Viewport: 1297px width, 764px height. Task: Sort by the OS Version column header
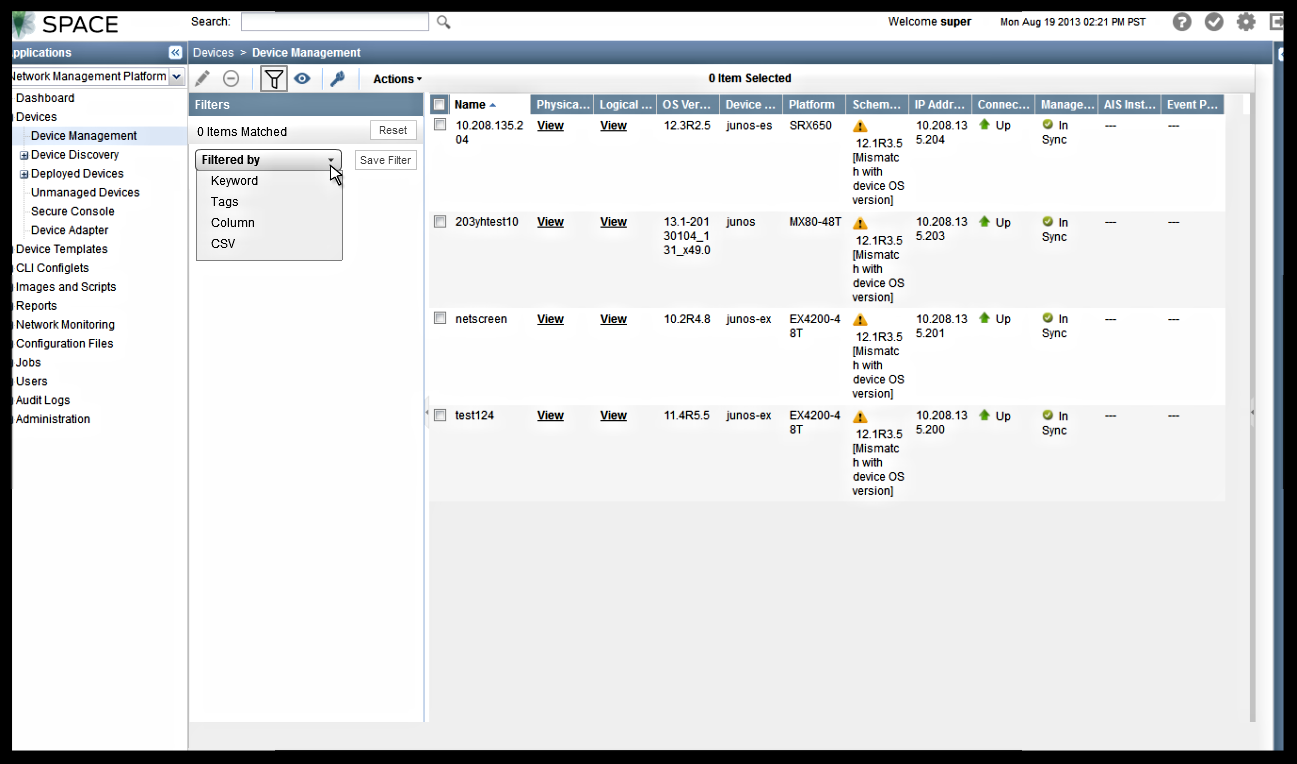click(687, 105)
